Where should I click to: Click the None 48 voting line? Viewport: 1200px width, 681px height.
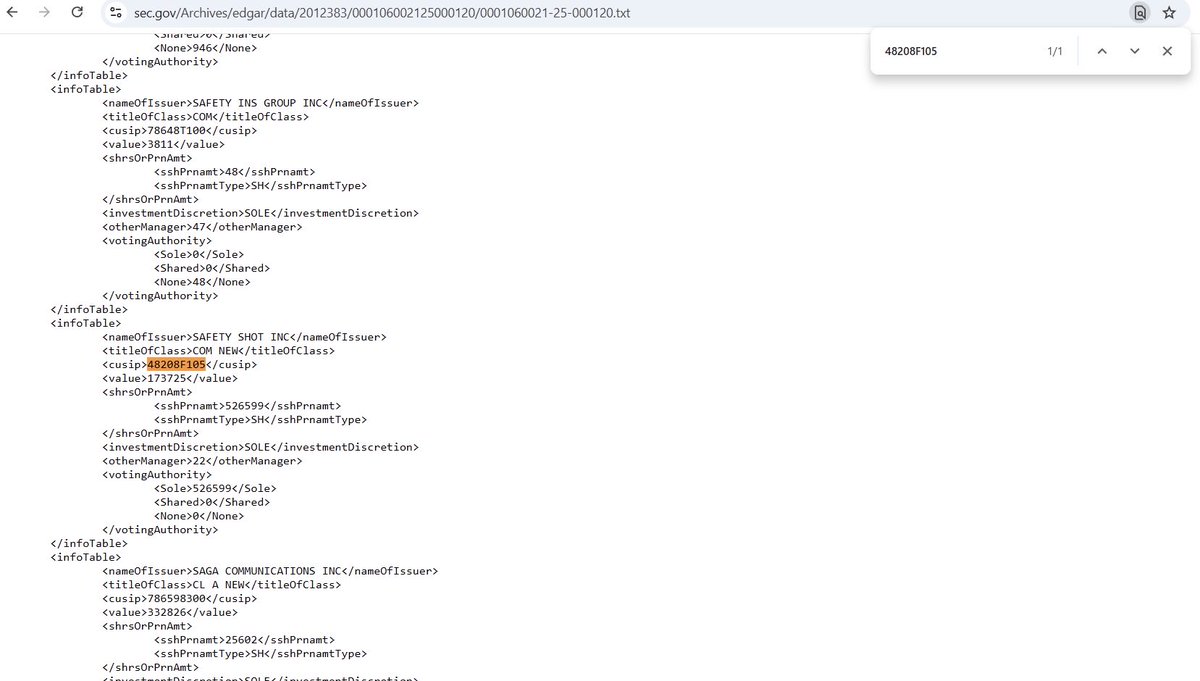coord(202,282)
